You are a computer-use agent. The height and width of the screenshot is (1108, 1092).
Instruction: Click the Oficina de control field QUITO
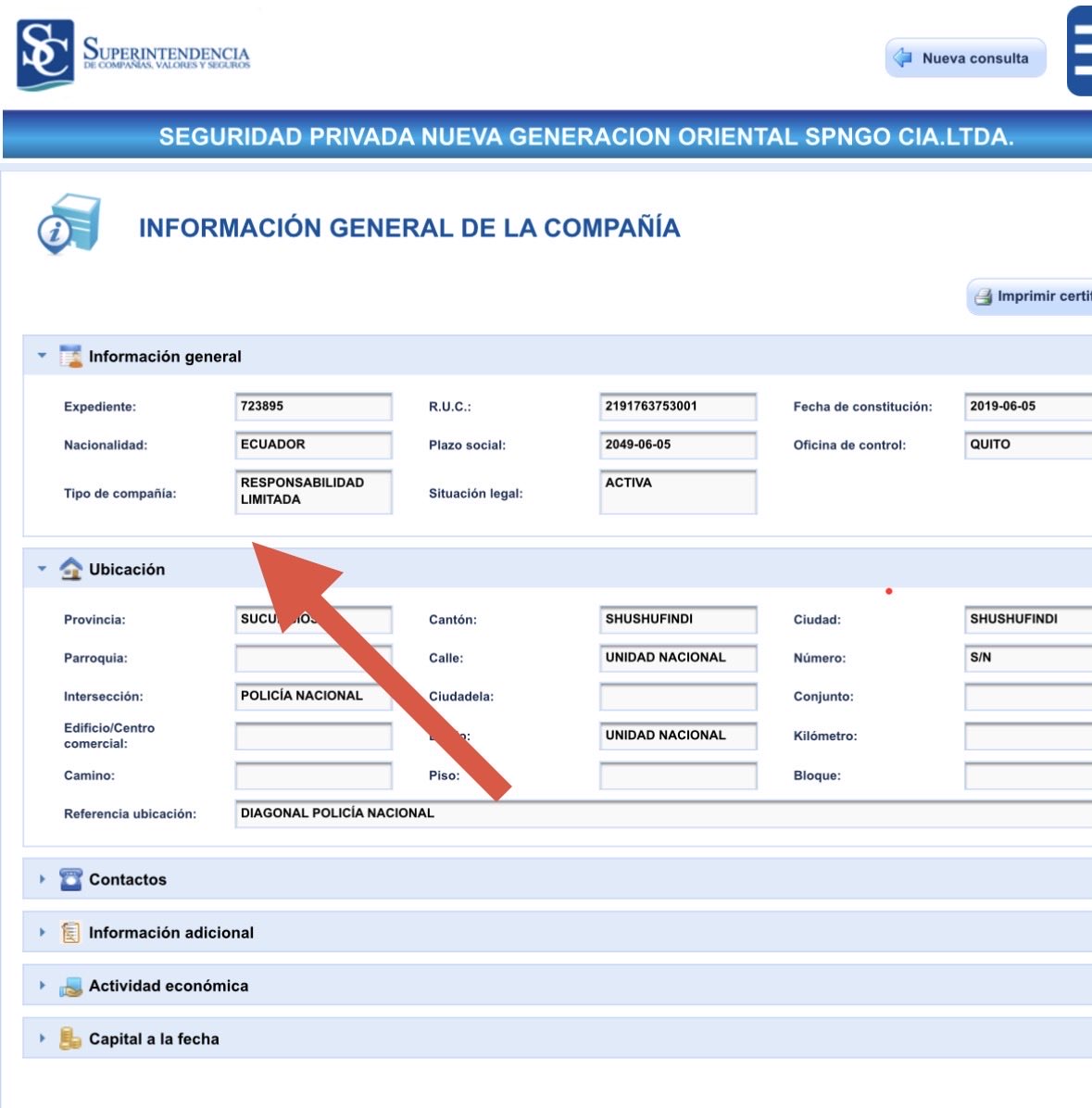(x=1028, y=445)
